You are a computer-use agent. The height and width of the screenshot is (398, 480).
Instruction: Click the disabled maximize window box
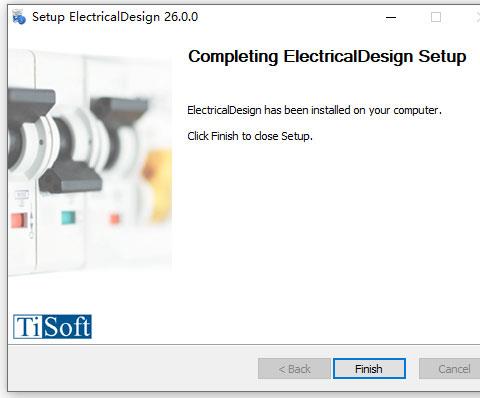(x=436, y=17)
